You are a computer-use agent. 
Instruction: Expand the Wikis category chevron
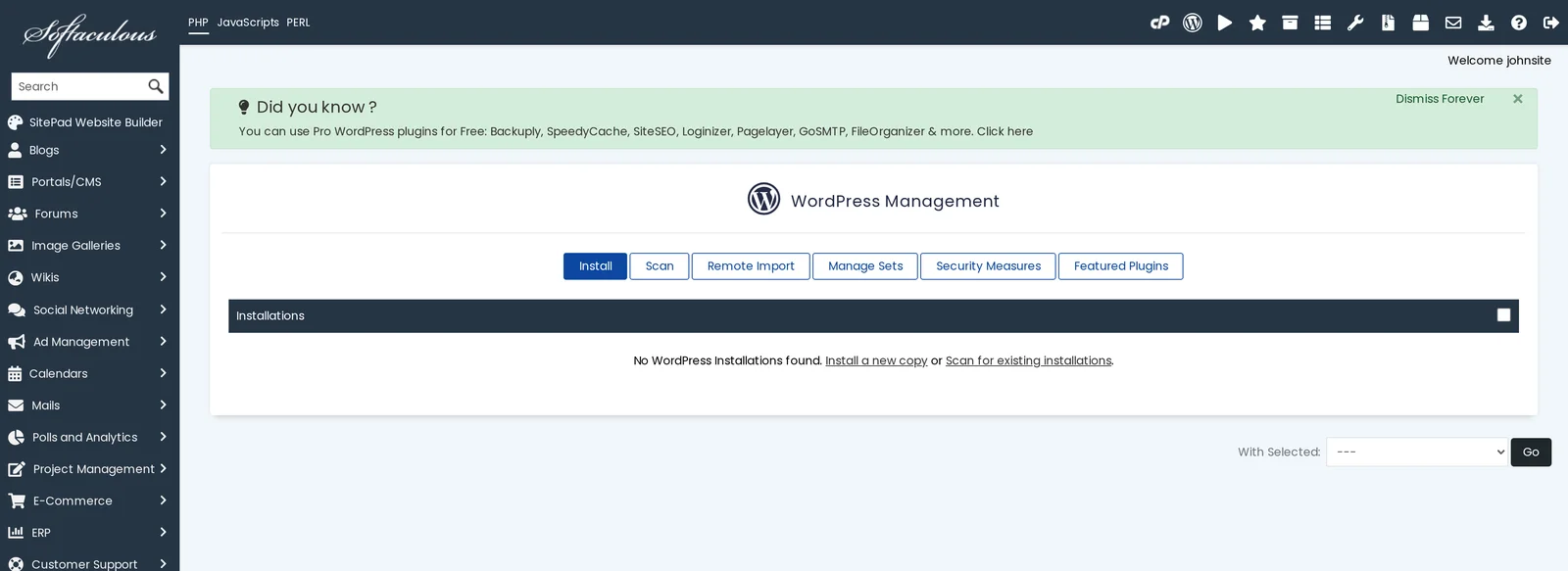click(x=163, y=277)
